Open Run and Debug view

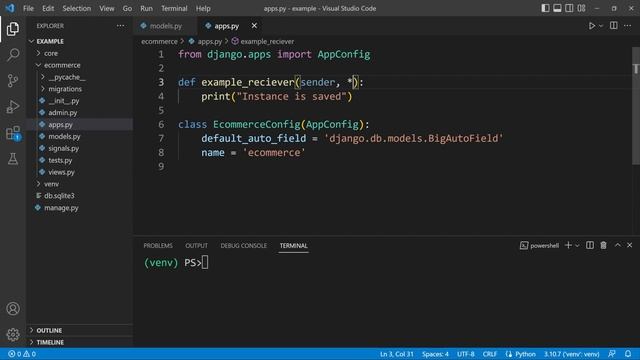pos(13,107)
